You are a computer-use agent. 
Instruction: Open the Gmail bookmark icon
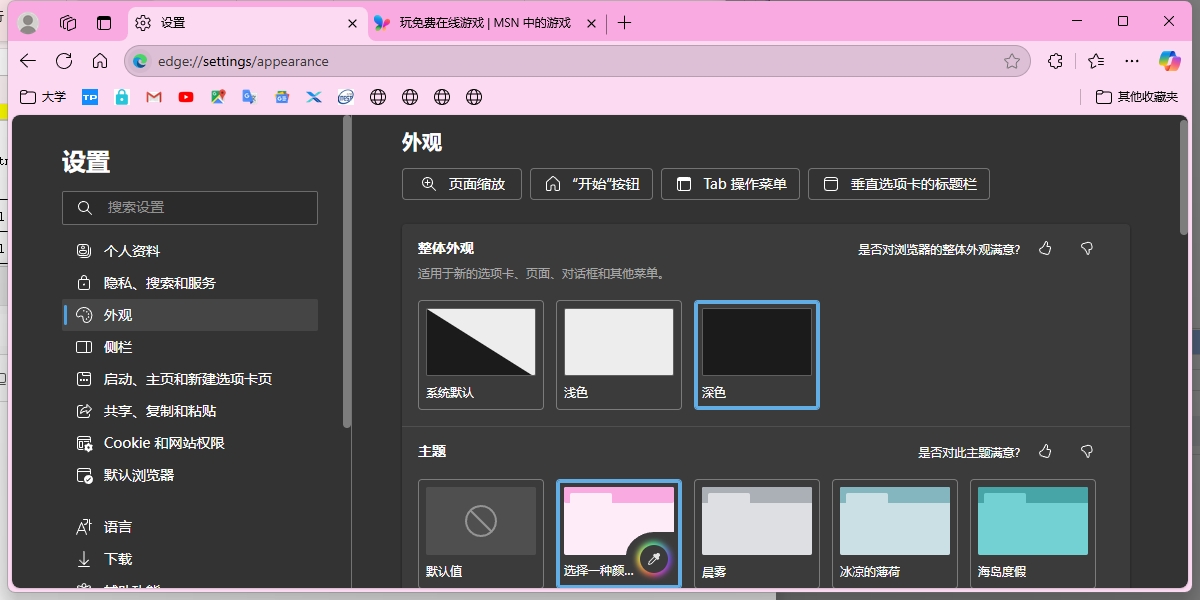153,97
